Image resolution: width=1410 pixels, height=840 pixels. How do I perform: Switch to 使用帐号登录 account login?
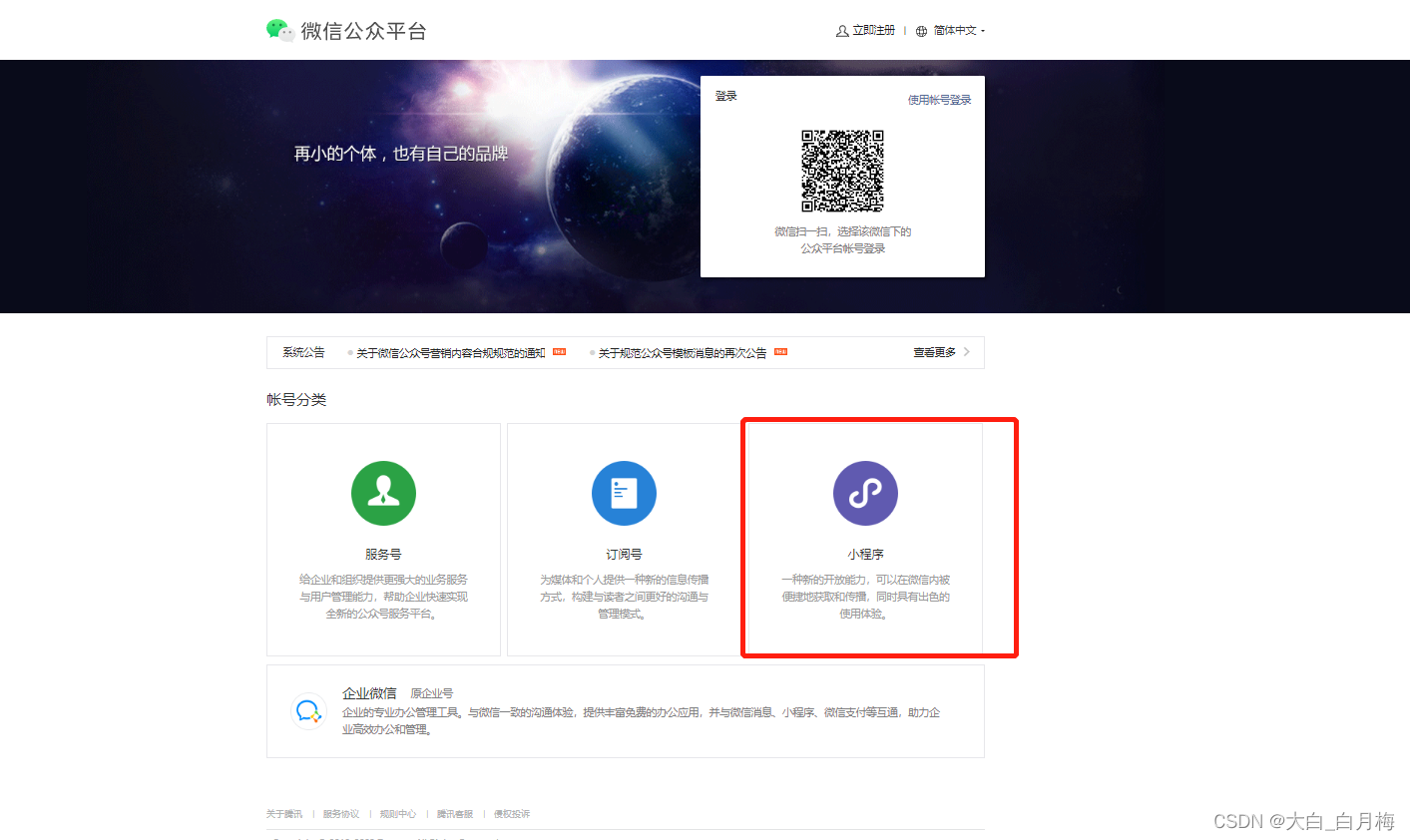(939, 100)
